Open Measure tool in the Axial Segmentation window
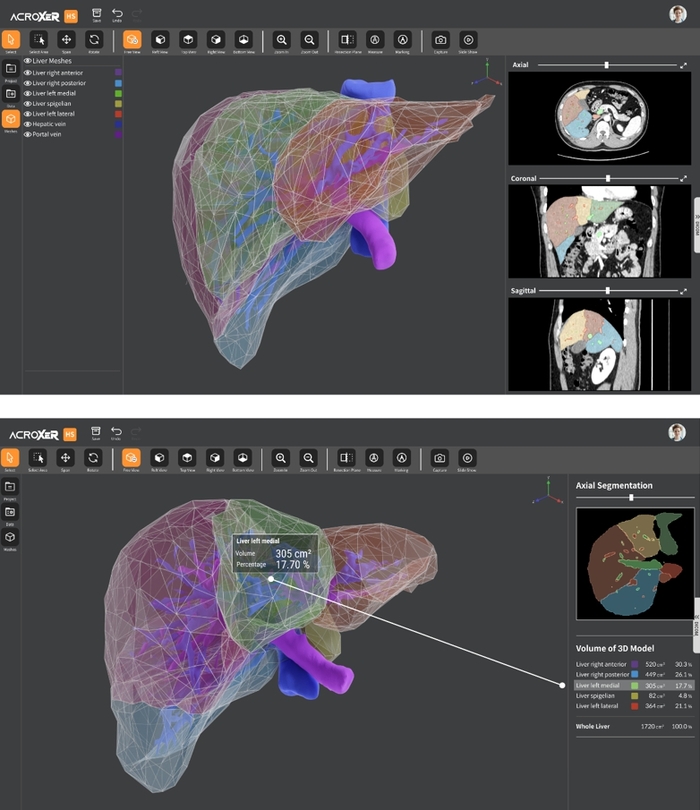Screen dimensions: 700x810 click(x=374, y=459)
